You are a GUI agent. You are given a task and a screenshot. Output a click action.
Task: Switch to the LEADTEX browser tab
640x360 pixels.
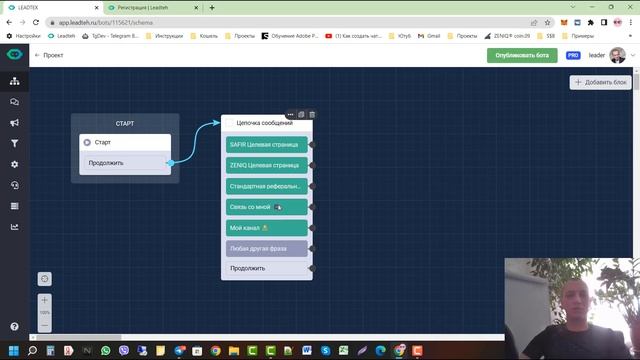point(52,7)
